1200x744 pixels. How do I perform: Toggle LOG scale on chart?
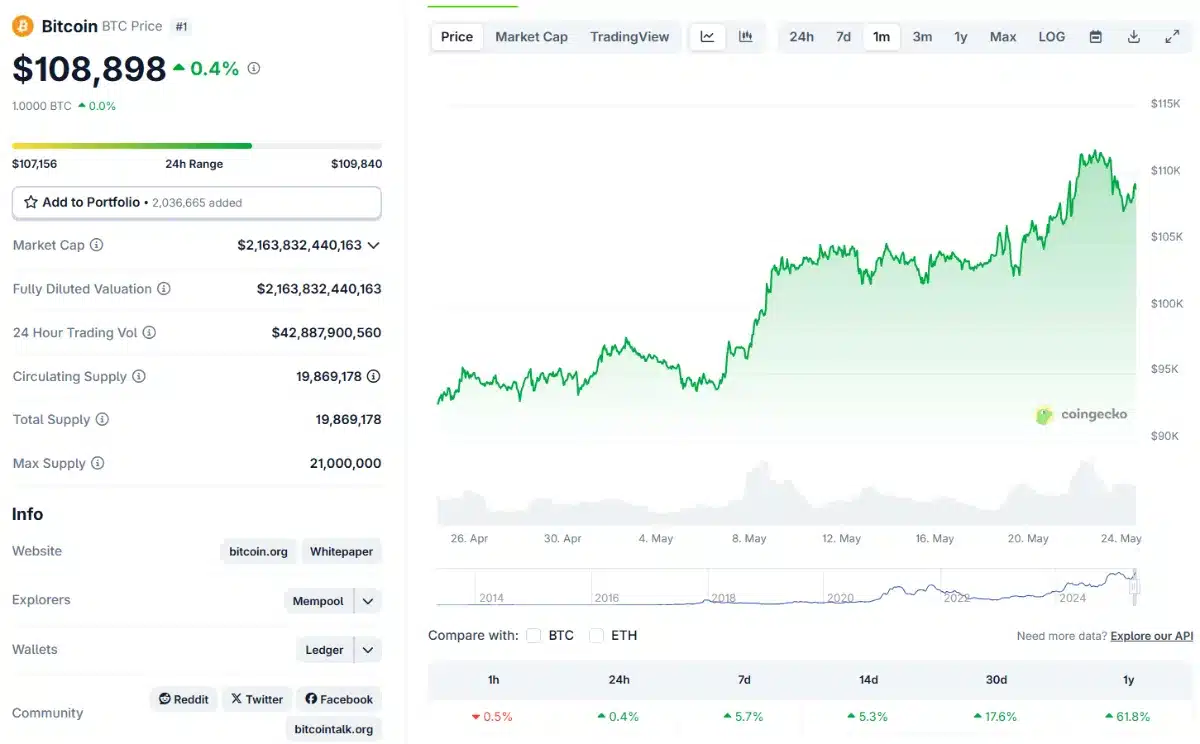pyautogui.click(x=1052, y=37)
